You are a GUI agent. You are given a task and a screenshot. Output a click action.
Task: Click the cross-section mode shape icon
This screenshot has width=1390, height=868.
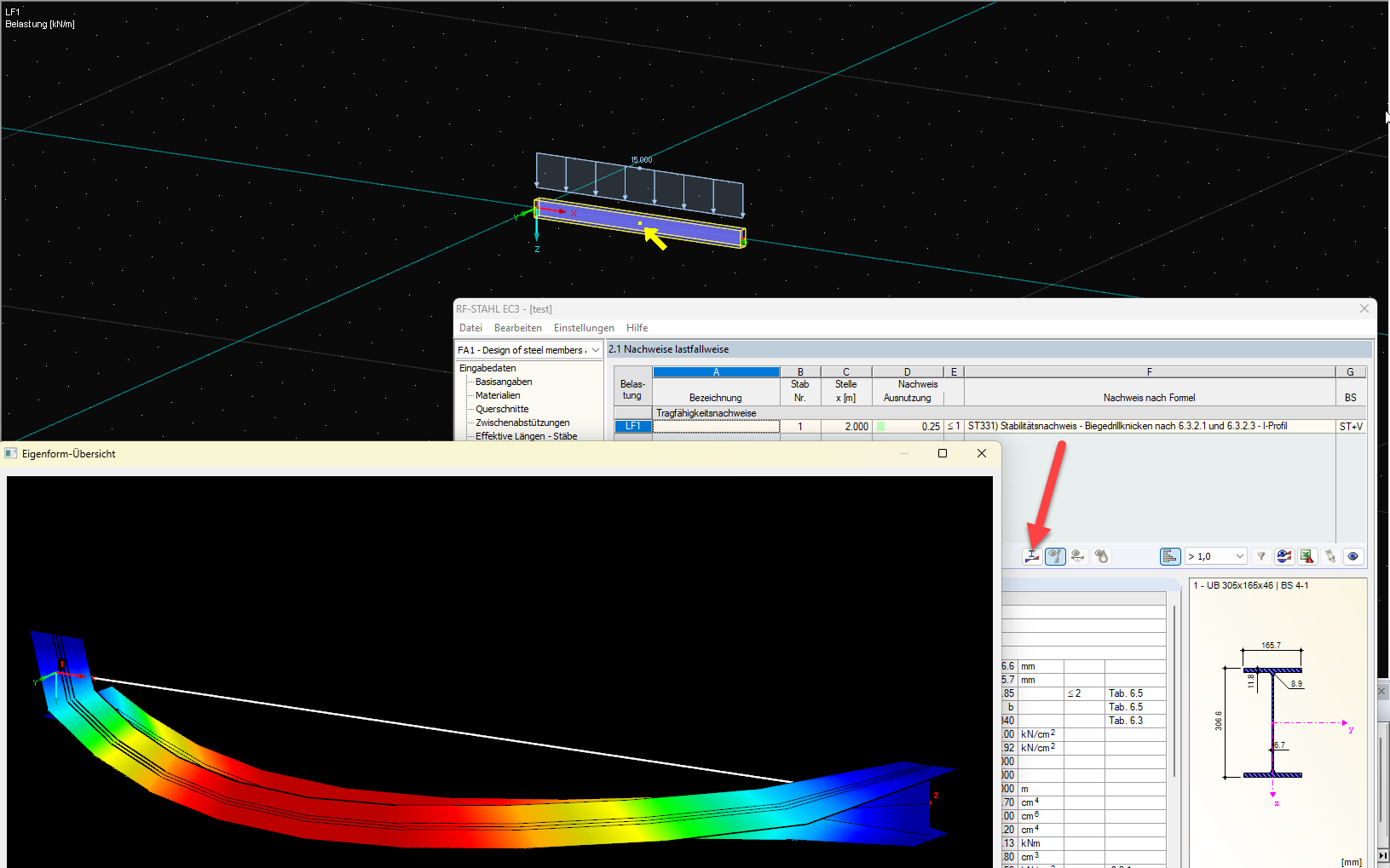[x=1032, y=556]
